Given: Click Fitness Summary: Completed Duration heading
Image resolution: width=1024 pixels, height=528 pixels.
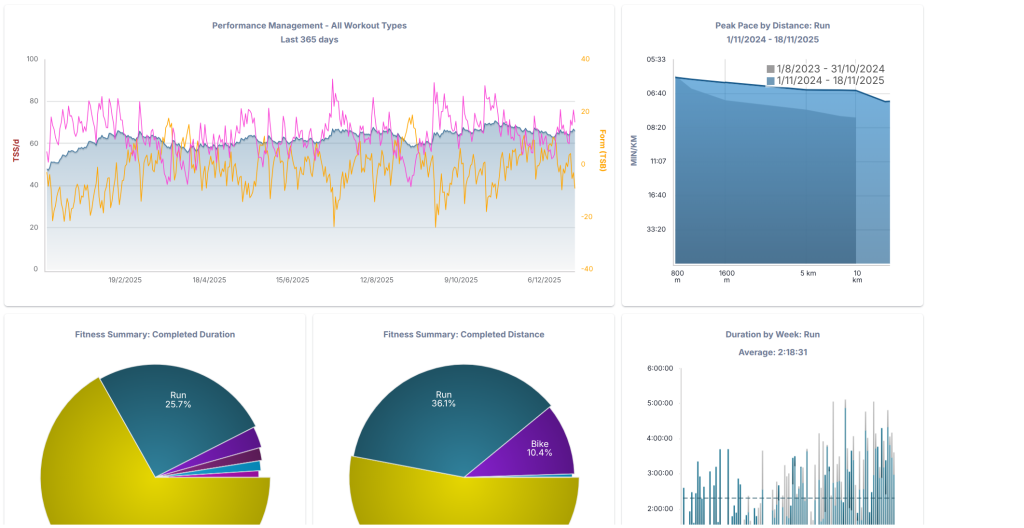Looking at the screenshot, I should coord(155,334).
